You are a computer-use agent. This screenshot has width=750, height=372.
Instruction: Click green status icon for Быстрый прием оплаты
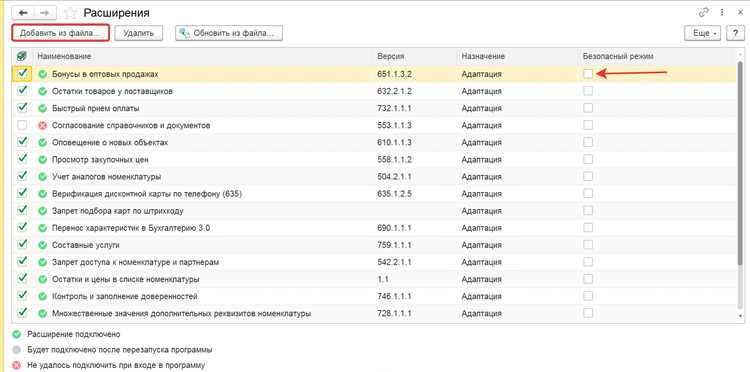(x=43, y=109)
